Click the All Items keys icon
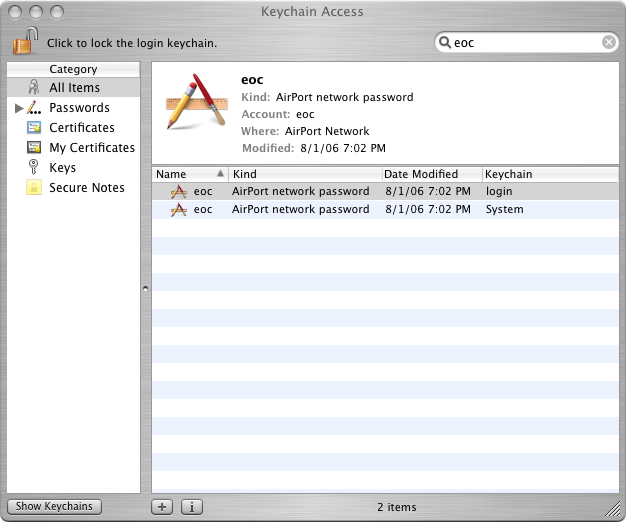 click(34, 87)
